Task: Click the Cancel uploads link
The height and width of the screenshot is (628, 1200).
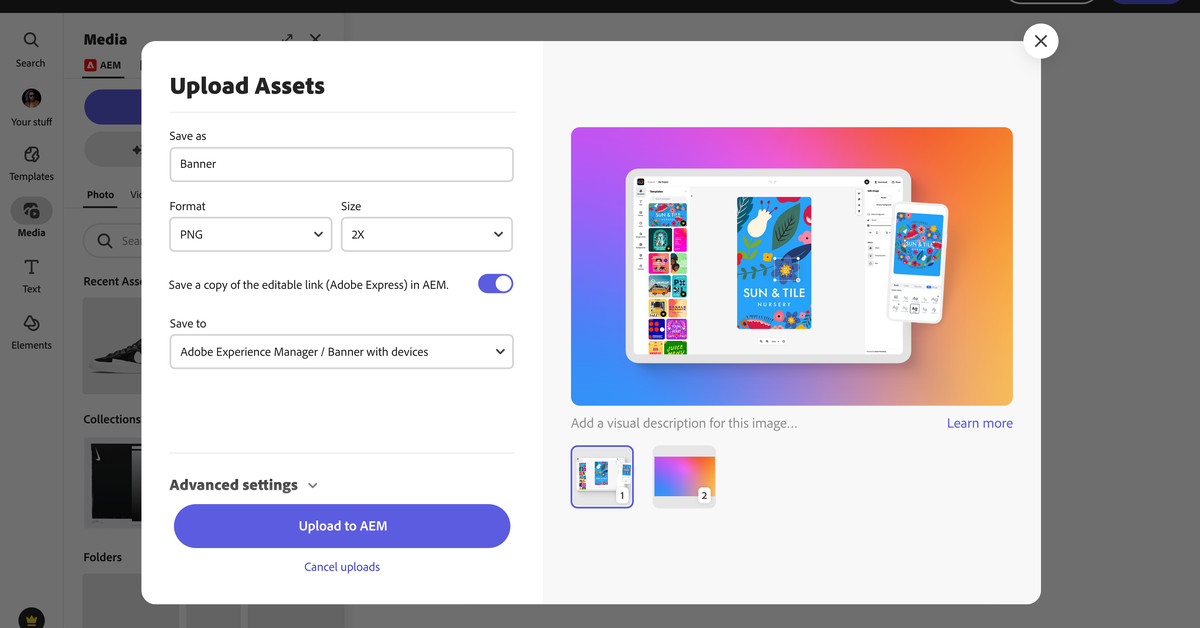Action: coord(342,567)
